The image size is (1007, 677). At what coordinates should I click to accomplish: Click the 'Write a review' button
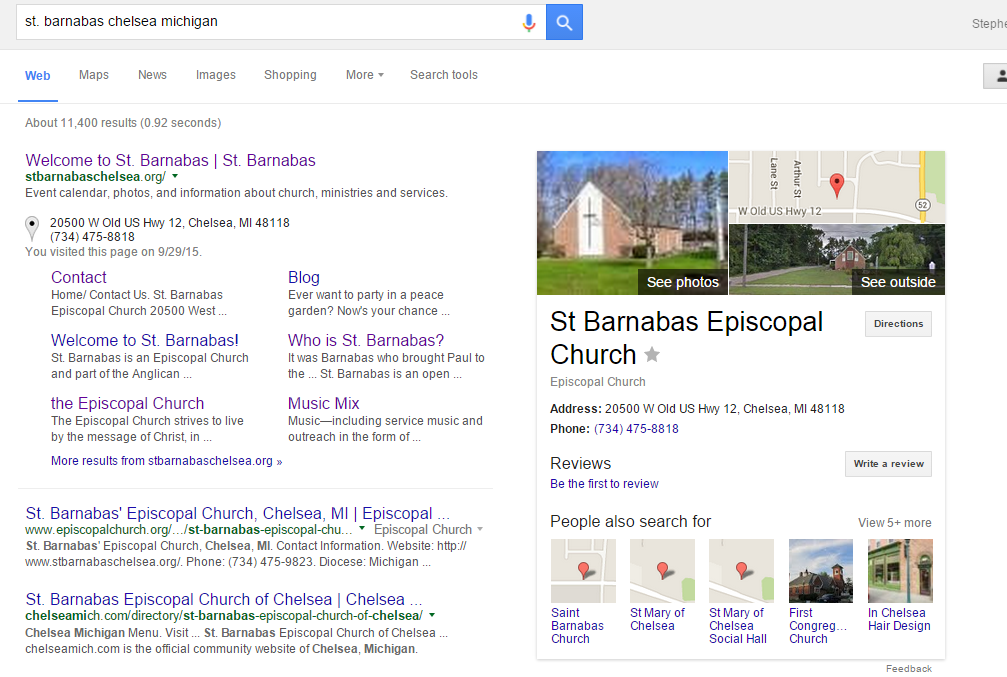coord(888,464)
